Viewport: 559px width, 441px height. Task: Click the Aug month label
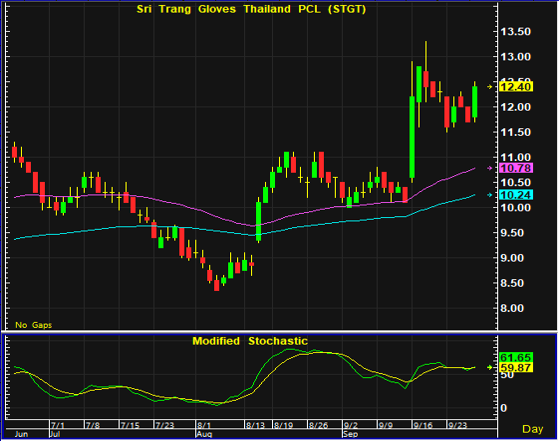coord(204,434)
